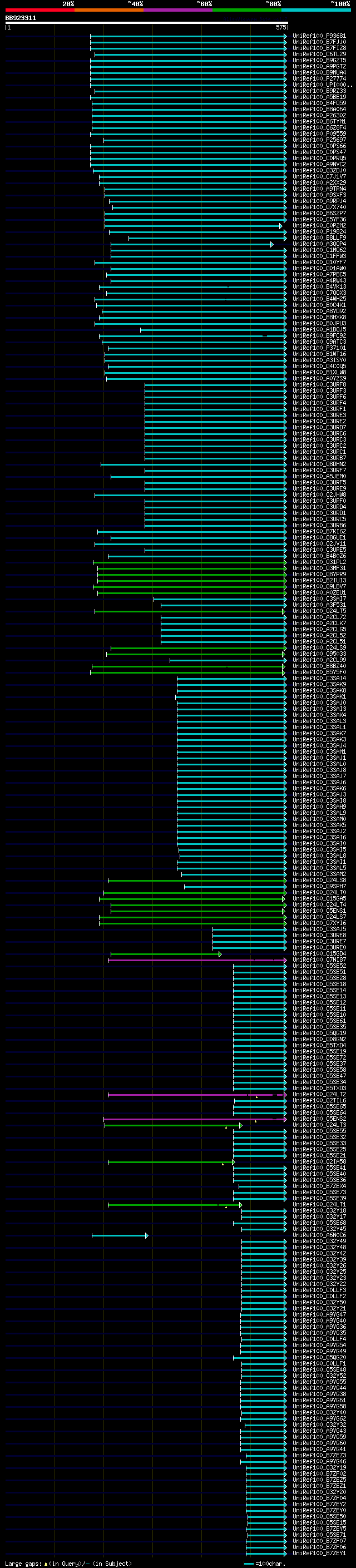Click the UniRef100_P09559 label
This screenshot has width=356, height=1568.
point(319,134)
